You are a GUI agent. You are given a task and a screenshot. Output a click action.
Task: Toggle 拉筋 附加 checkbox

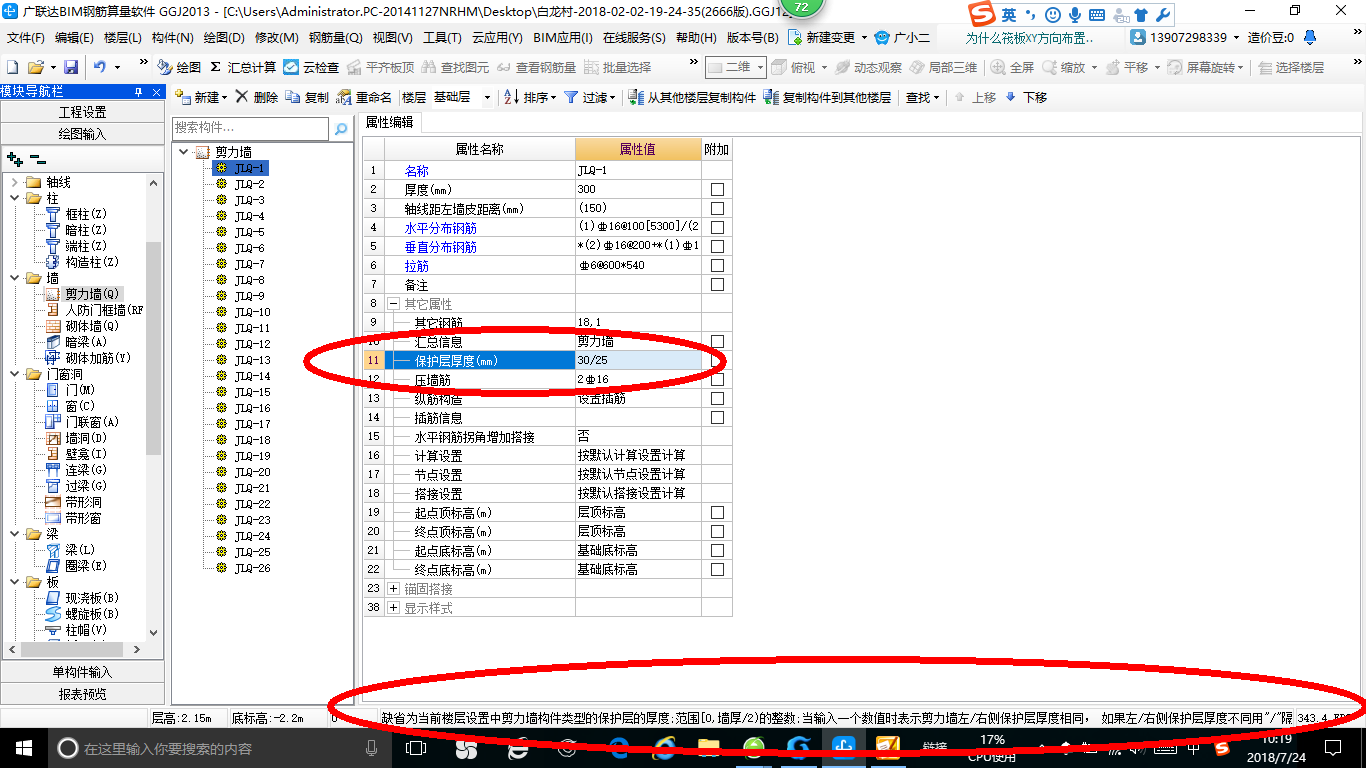coord(717,266)
